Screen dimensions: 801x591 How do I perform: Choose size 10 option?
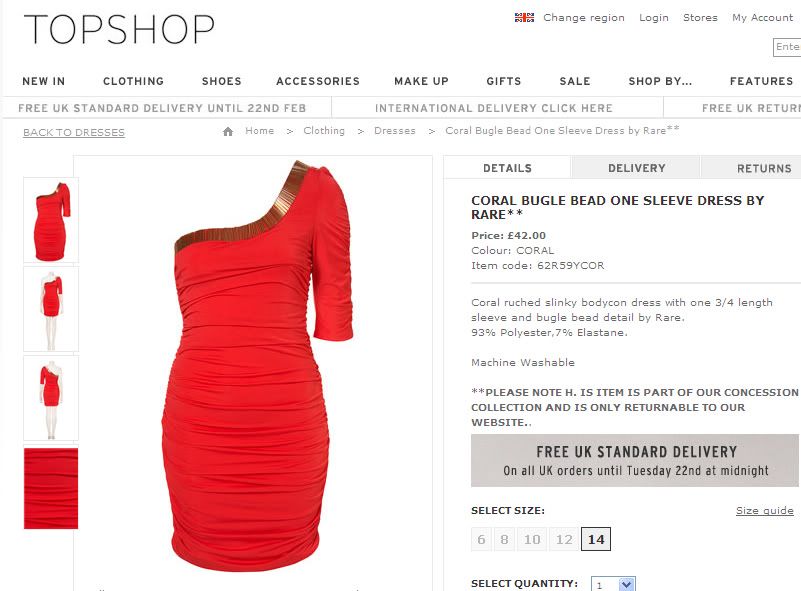(x=532, y=539)
